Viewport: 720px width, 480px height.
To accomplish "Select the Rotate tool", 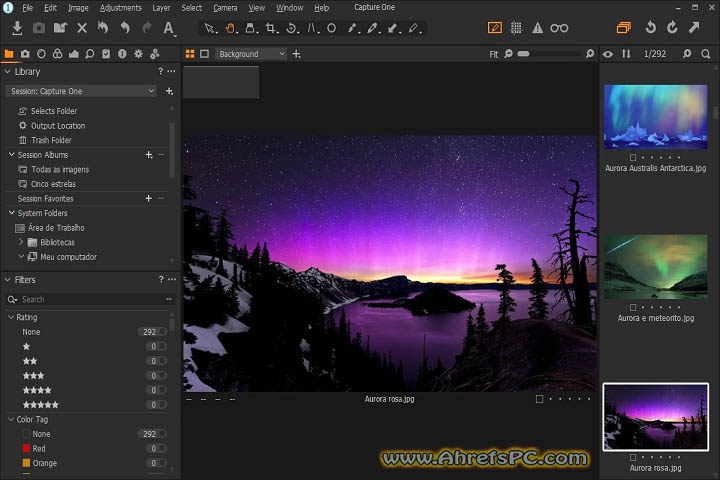I will [x=291, y=28].
